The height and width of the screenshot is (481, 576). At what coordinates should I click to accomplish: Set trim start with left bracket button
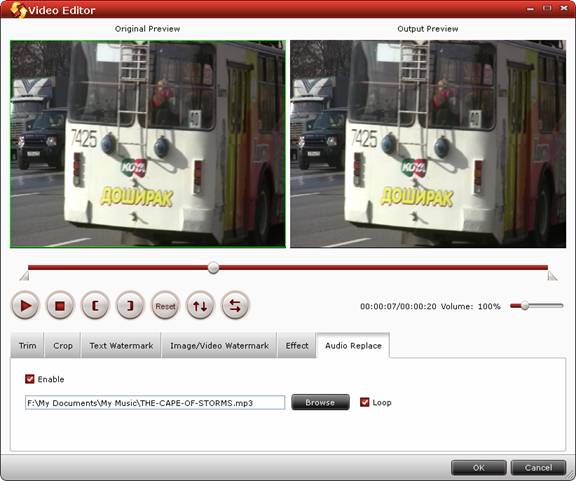(95, 305)
